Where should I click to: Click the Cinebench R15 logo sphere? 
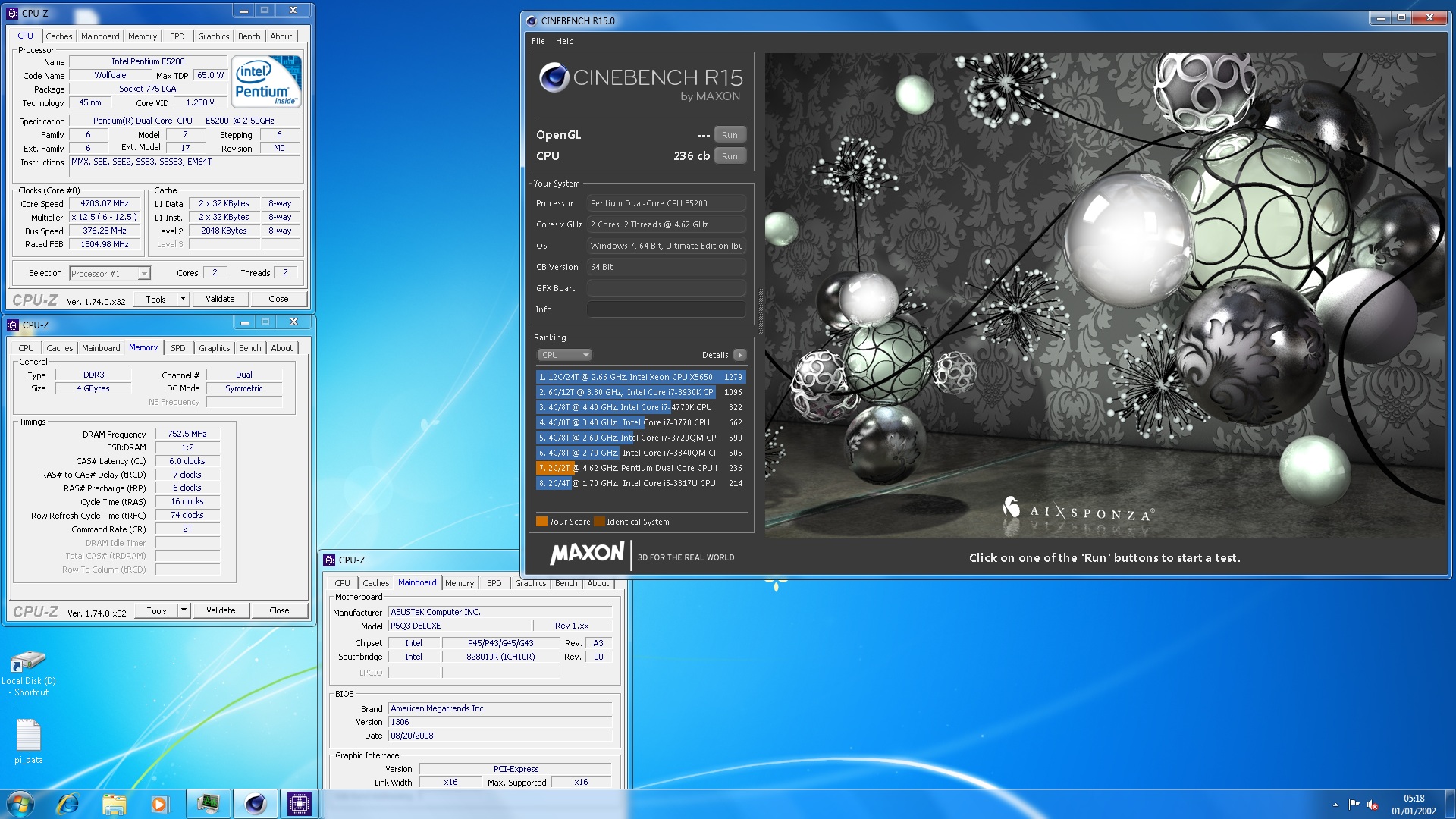tap(554, 77)
